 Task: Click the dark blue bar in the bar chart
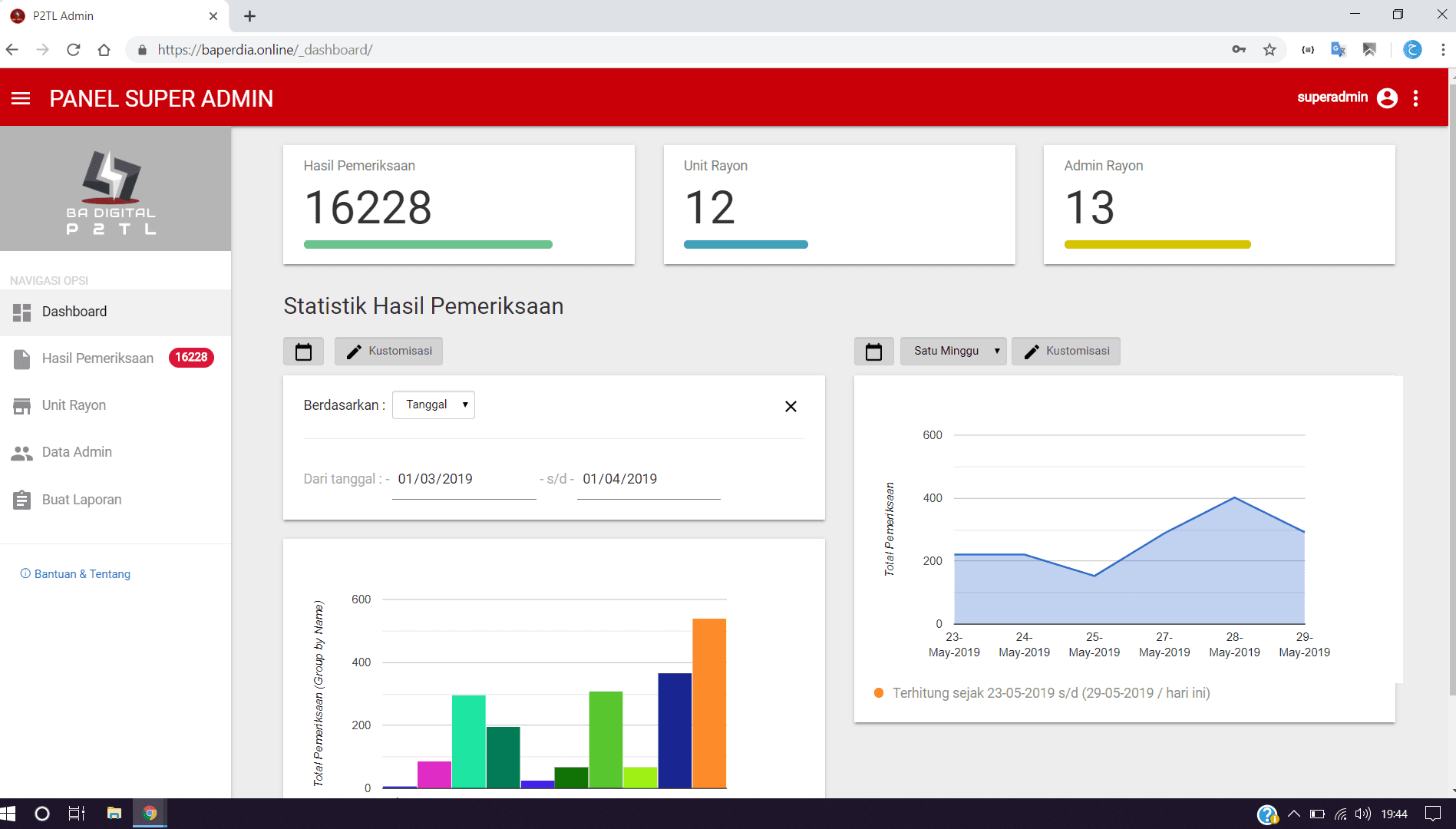pos(675,731)
